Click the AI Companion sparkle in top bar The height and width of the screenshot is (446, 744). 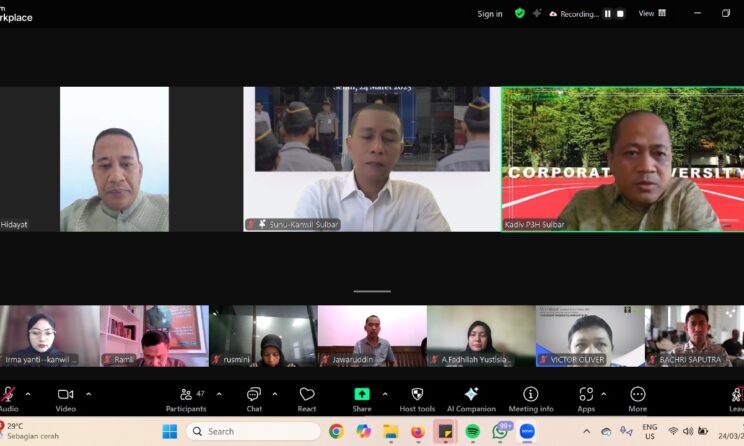[537, 13]
